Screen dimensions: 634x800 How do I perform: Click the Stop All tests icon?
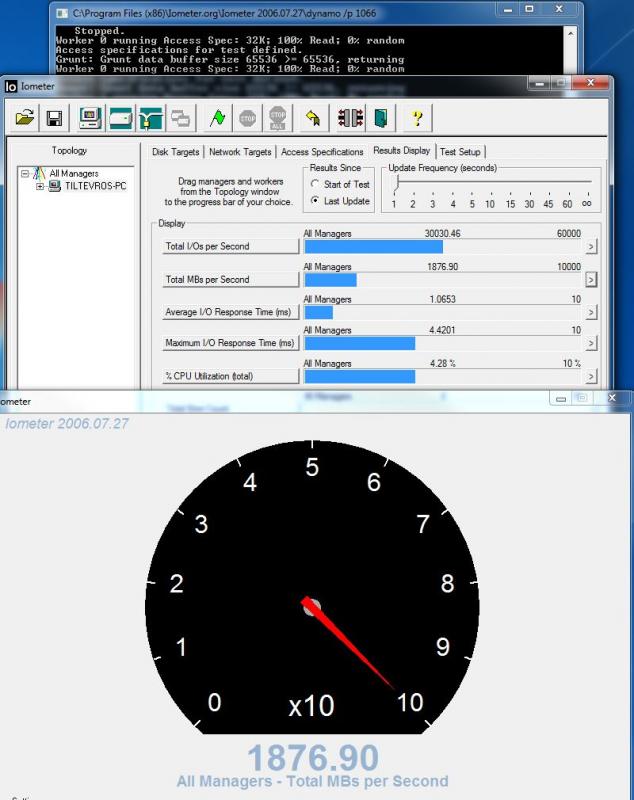[x=277, y=118]
